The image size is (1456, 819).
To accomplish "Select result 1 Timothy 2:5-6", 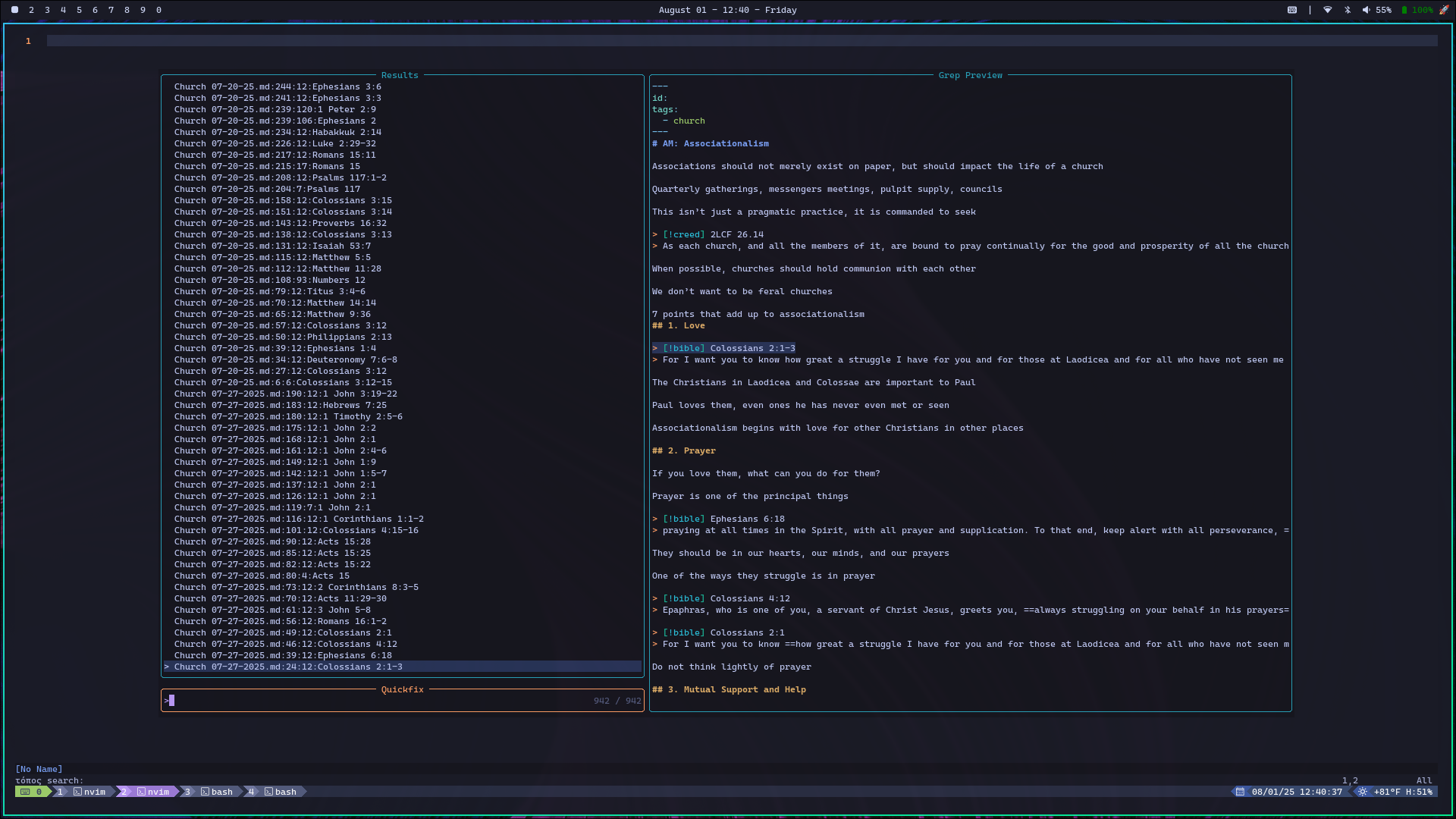I will [288, 417].
